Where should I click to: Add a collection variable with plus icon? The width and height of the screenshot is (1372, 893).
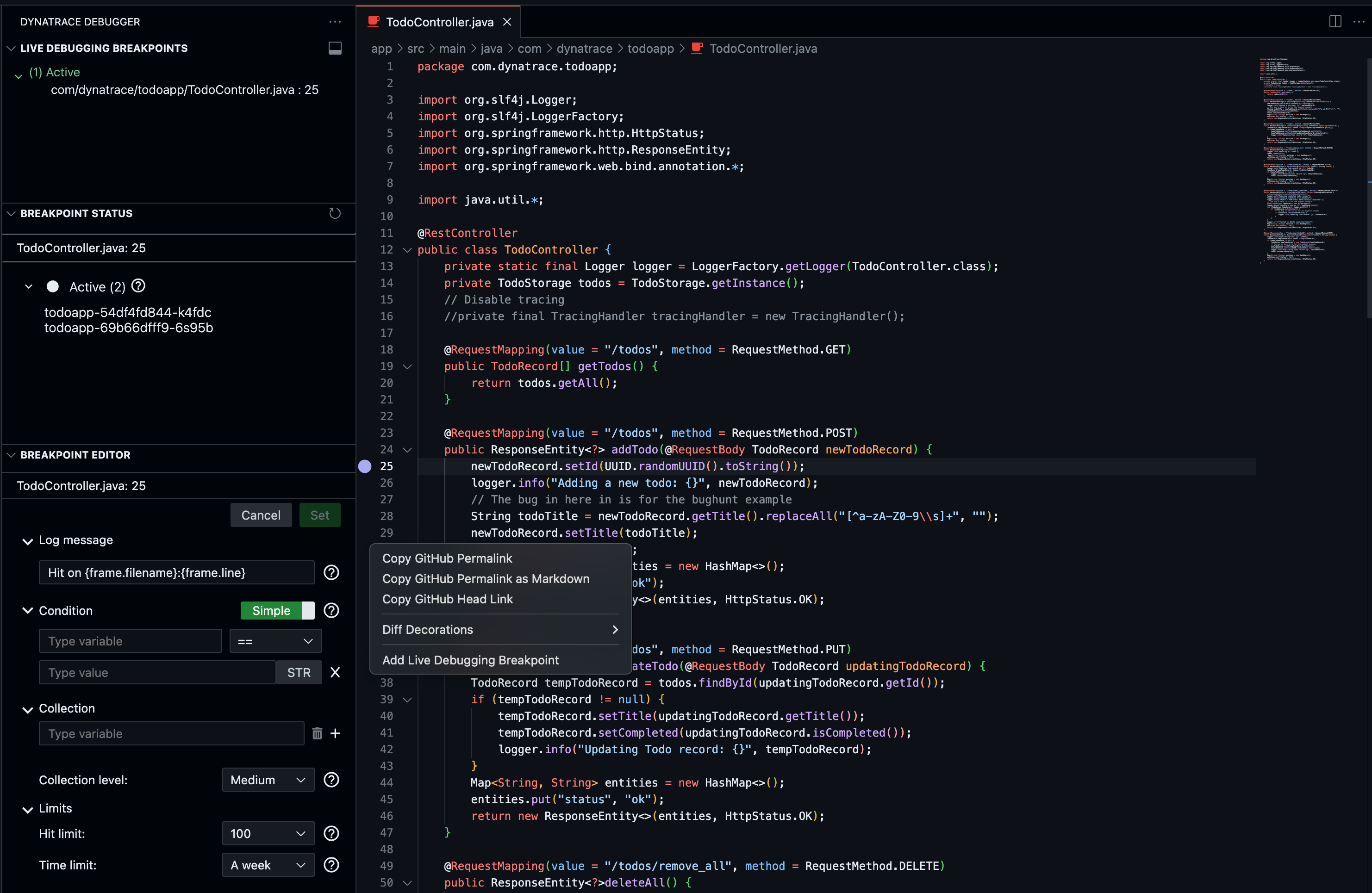[x=335, y=733]
